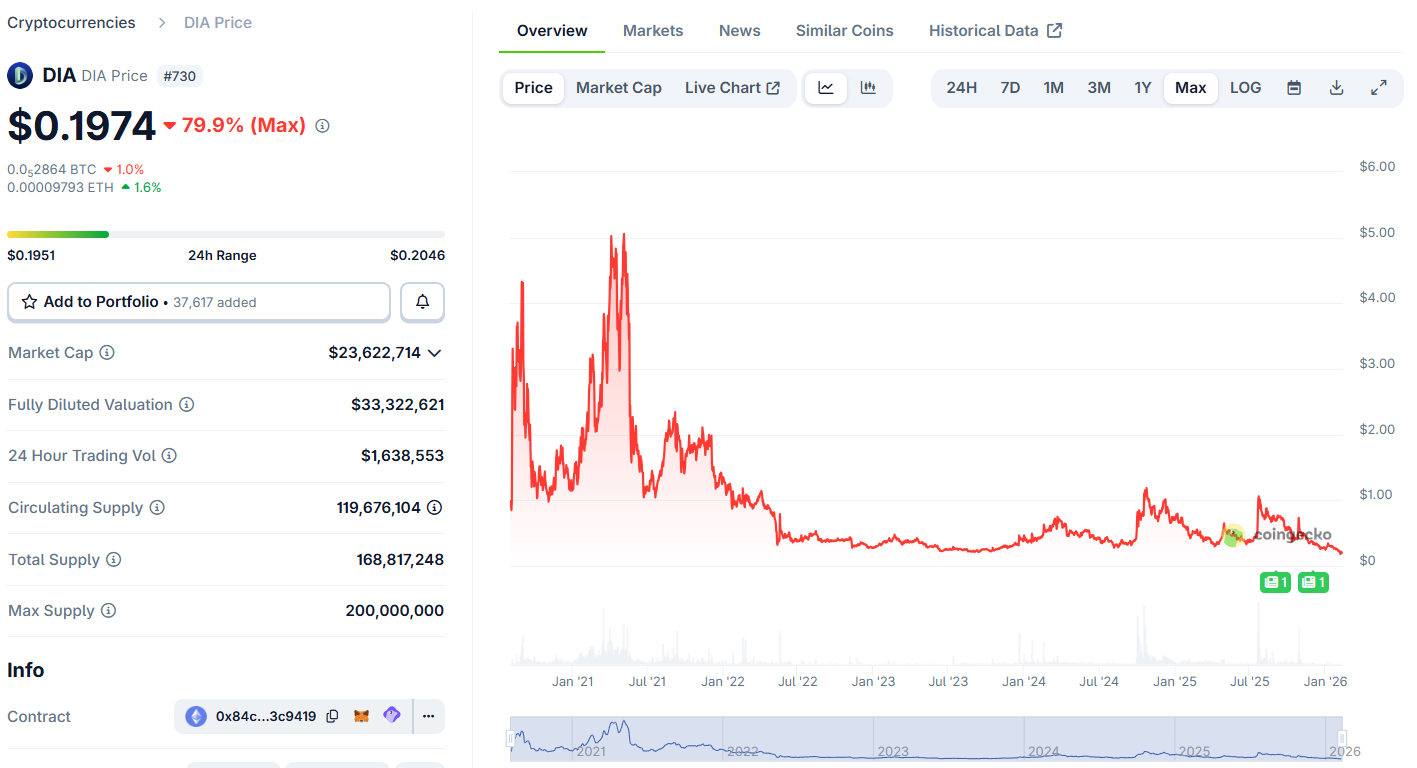
Task: Click the info icon beside the 119,676,104 value
Action: (x=435, y=508)
